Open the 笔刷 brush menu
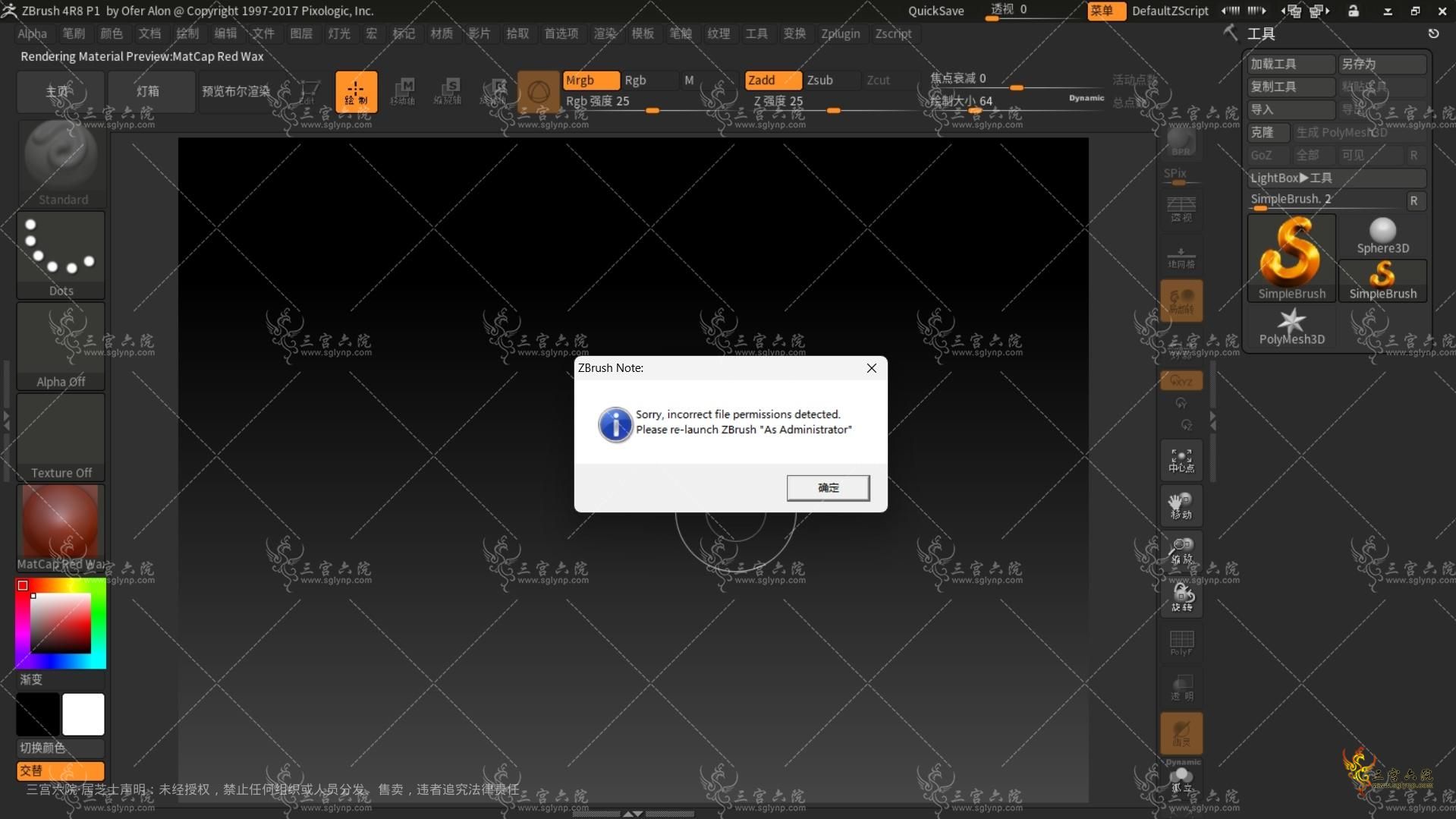Screen dimensions: 1456x819 [74, 33]
